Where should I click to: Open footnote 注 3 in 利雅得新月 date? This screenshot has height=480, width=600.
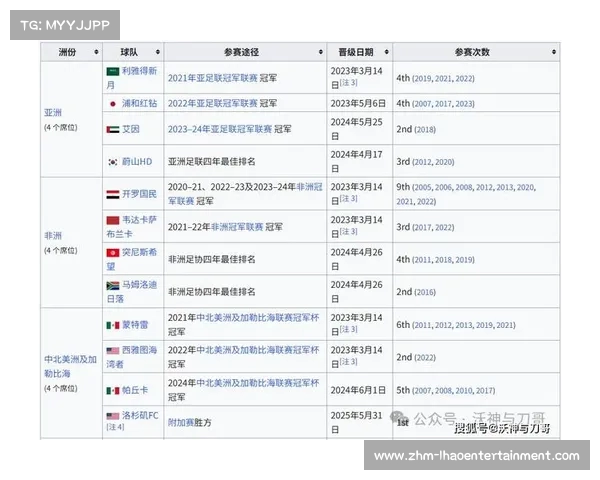point(349,83)
